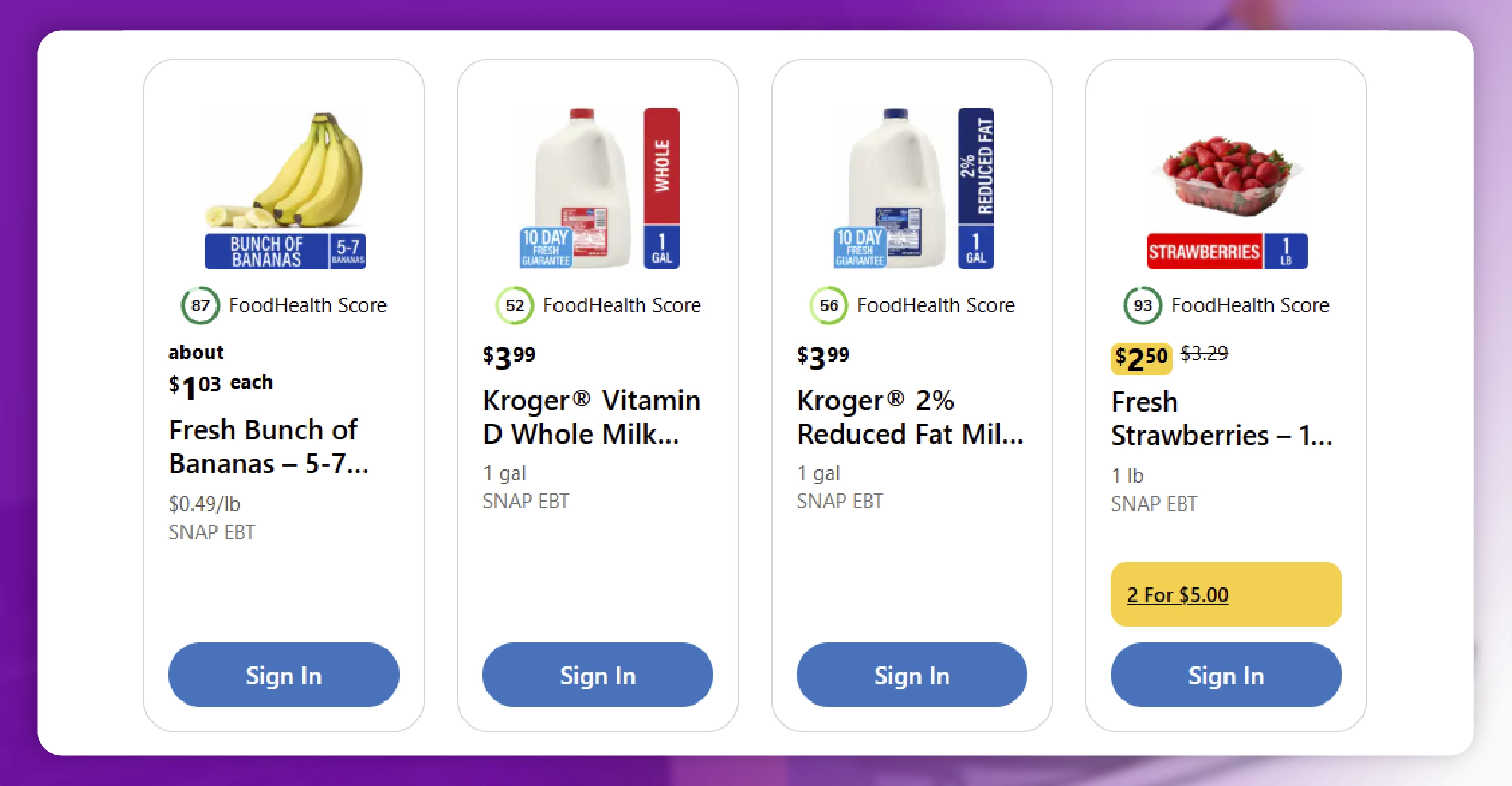Click the SNAP EBT label under bananas
This screenshot has height=786, width=1512.
(x=211, y=532)
